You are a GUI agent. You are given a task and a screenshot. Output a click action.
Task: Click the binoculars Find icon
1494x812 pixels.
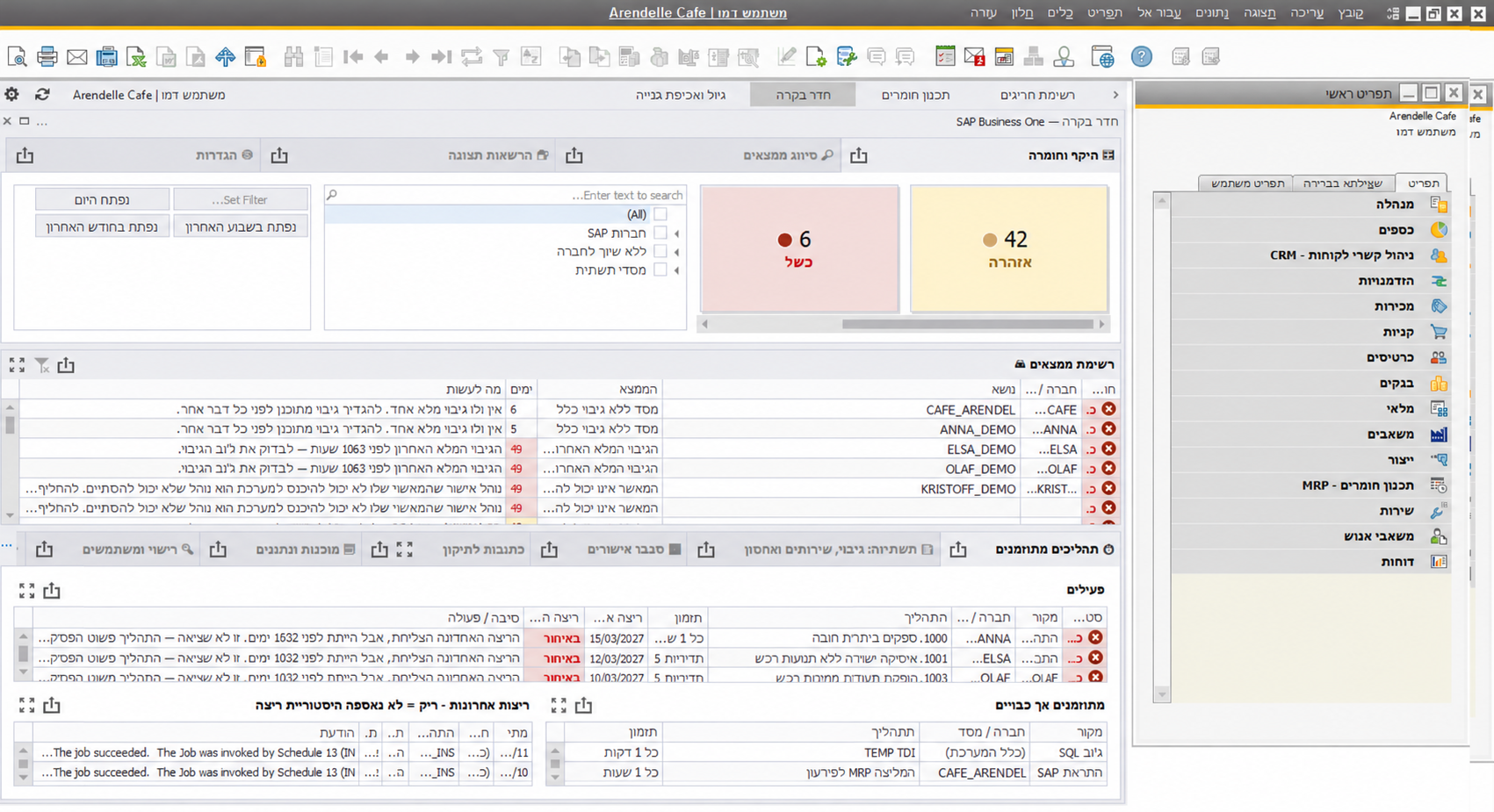pyautogui.click(x=293, y=57)
